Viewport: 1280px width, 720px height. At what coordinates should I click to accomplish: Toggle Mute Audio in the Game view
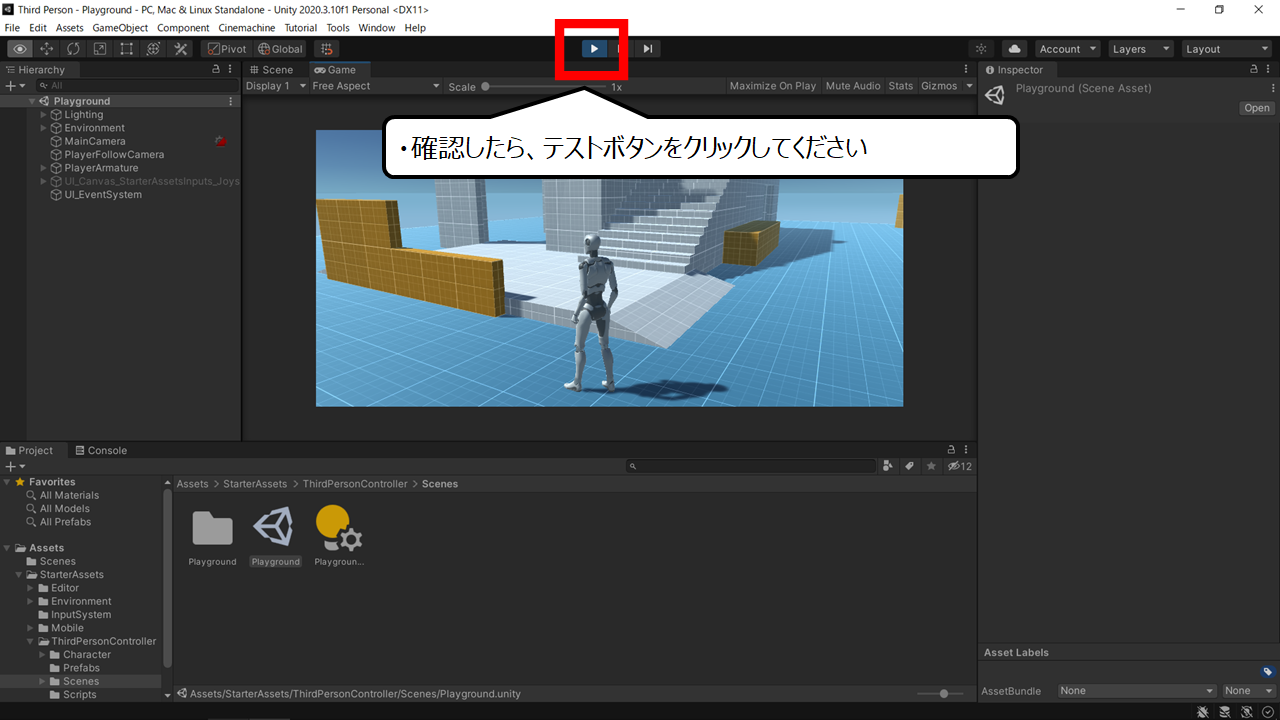(x=853, y=86)
